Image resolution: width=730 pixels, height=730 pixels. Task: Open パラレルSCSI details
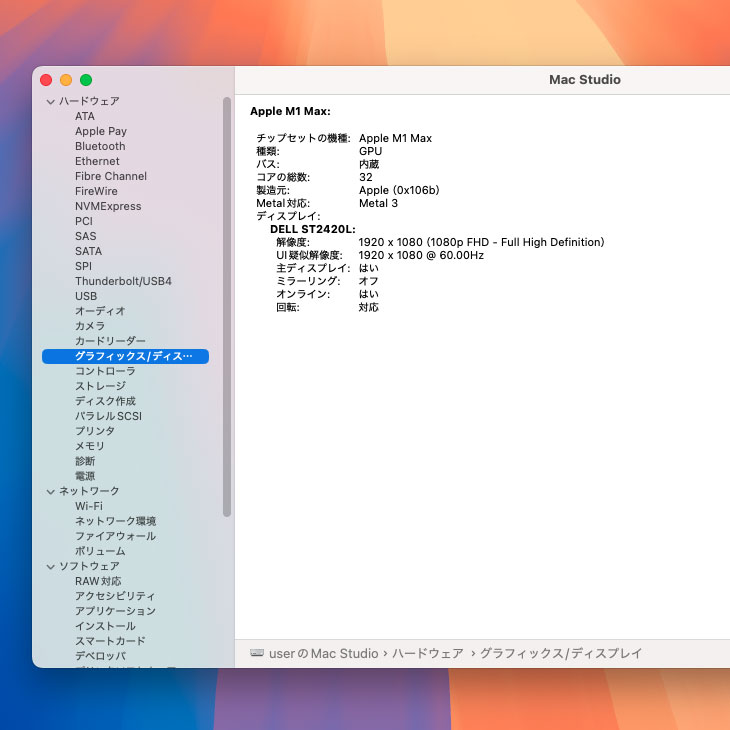[108, 416]
